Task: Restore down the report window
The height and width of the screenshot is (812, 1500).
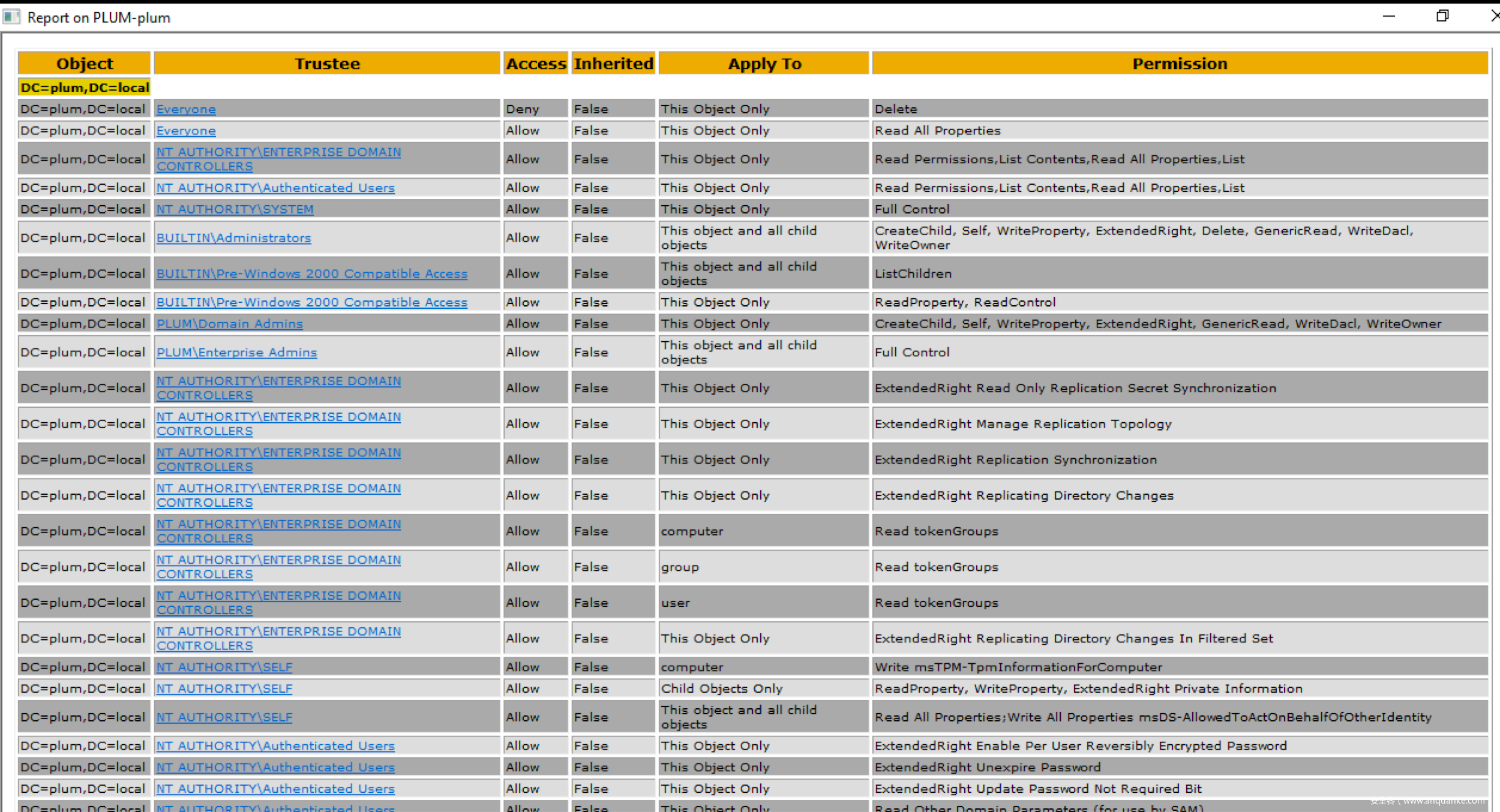Action: coord(1442,16)
